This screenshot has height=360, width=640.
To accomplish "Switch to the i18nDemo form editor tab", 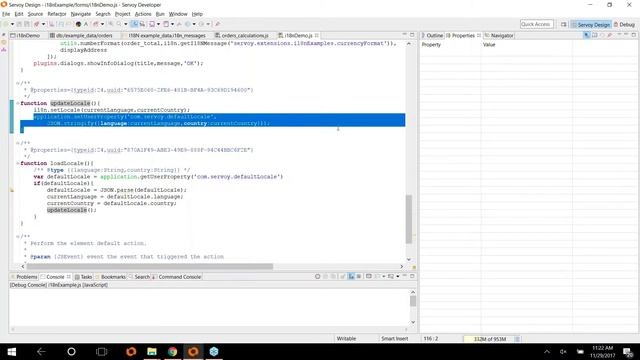I will [25, 36].
